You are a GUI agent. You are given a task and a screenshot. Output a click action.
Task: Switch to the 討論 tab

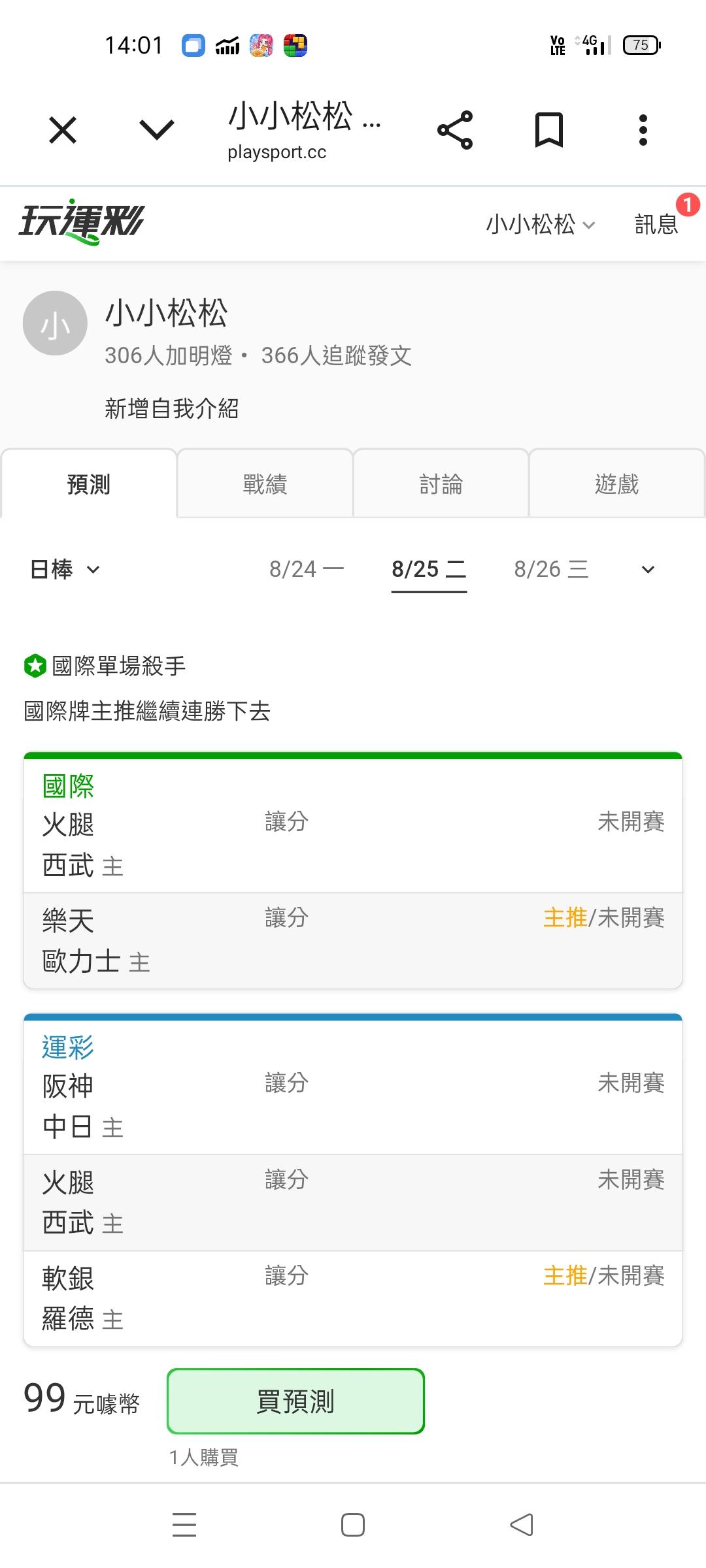(441, 483)
